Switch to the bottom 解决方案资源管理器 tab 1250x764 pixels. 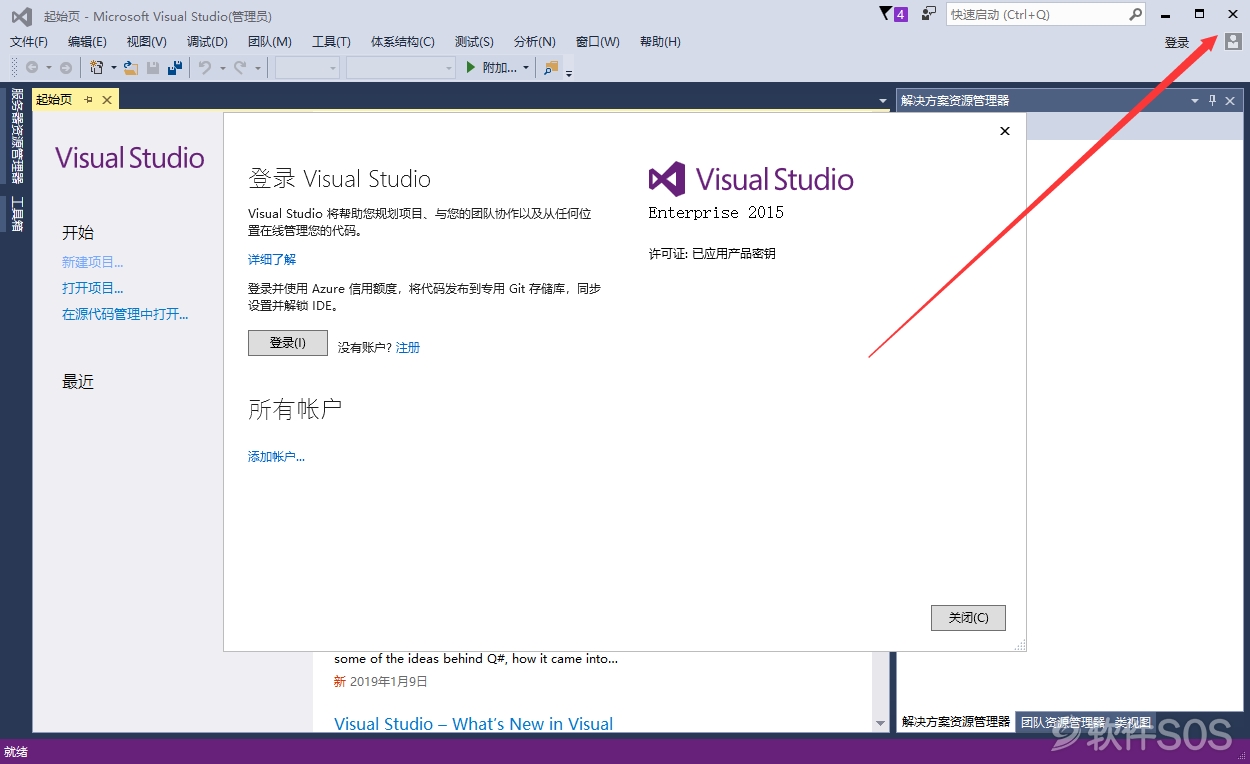[956, 721]
